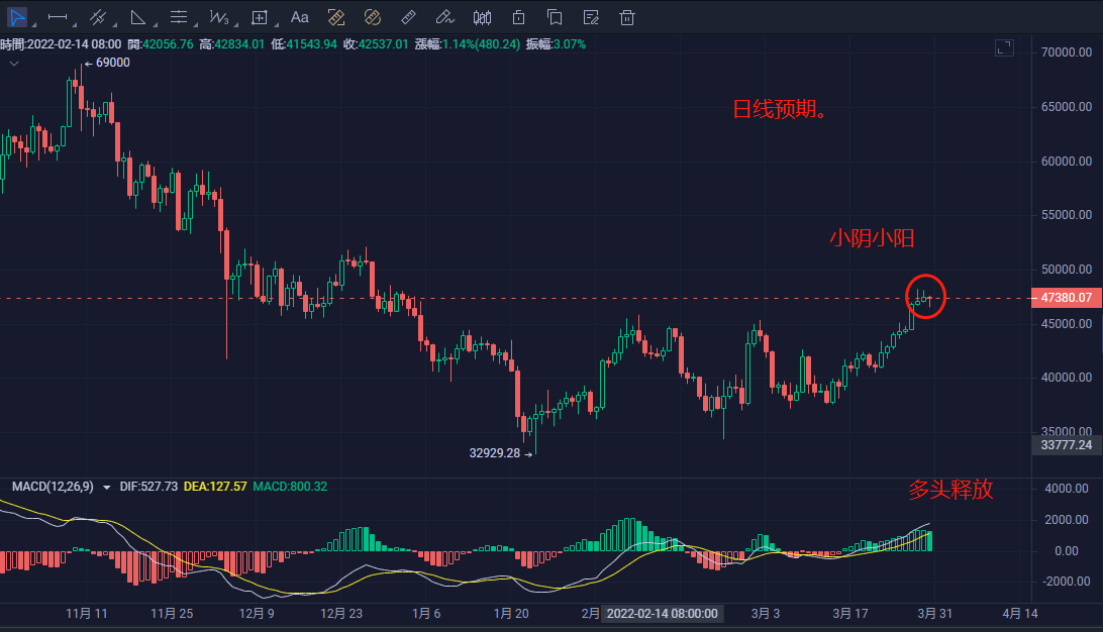Click the MACD(12,26,9) indicator label
This screenshot has width=1103, height=633.
click(52, 487)
